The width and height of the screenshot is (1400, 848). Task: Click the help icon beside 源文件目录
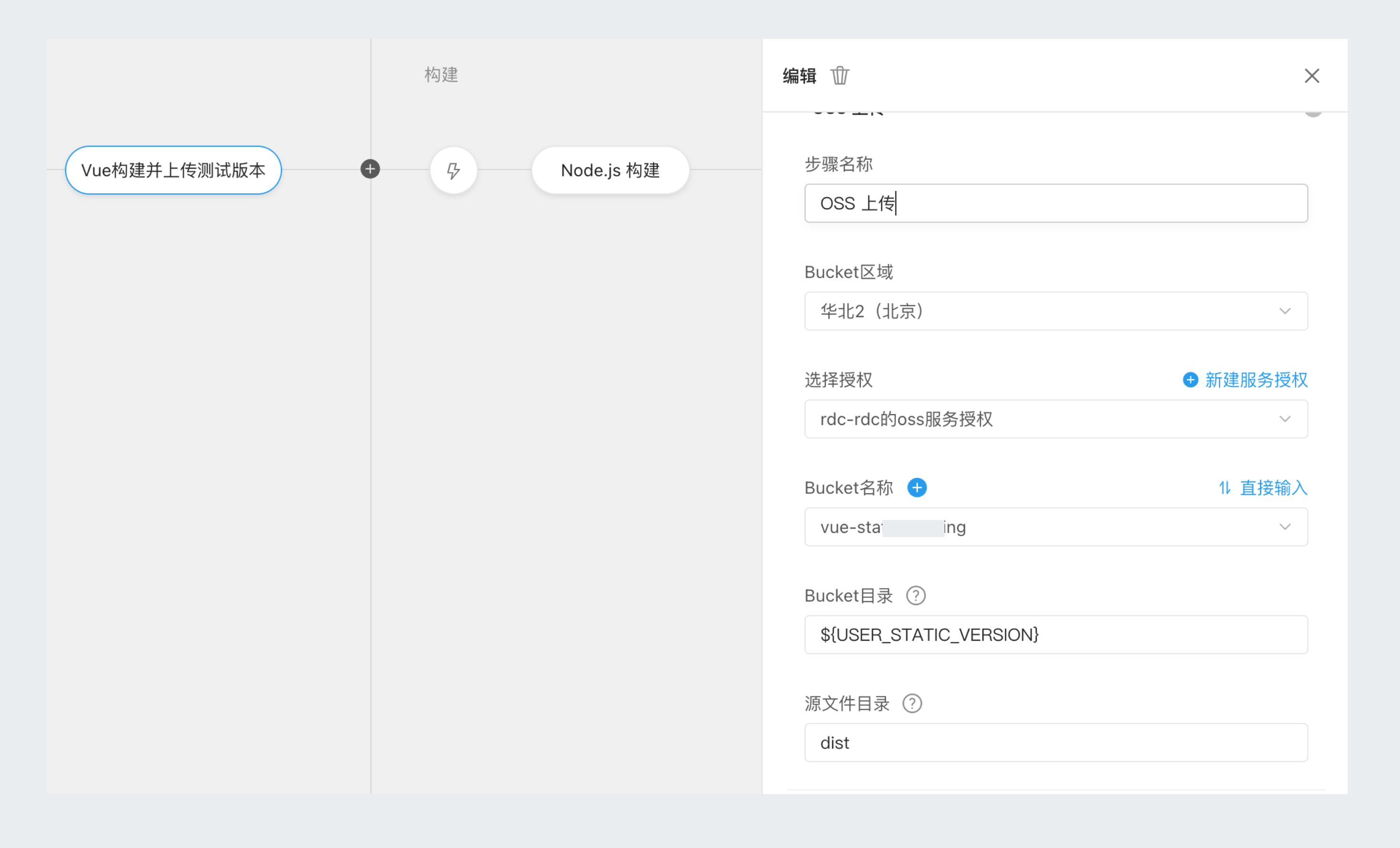(x=912, y=703)
